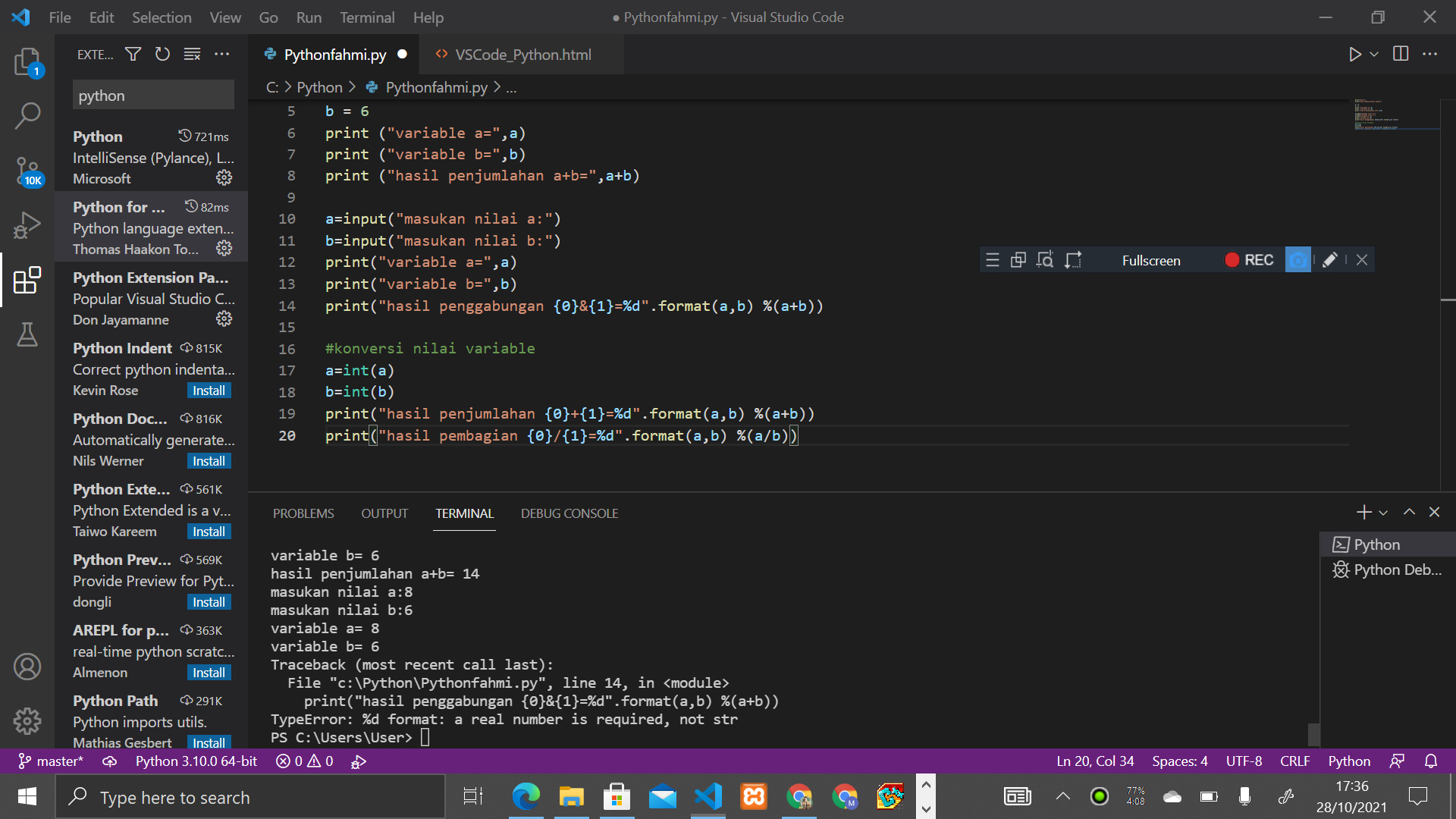Open the File menu
Viewport: 1456px width, 819px height.
coord(59,17)
